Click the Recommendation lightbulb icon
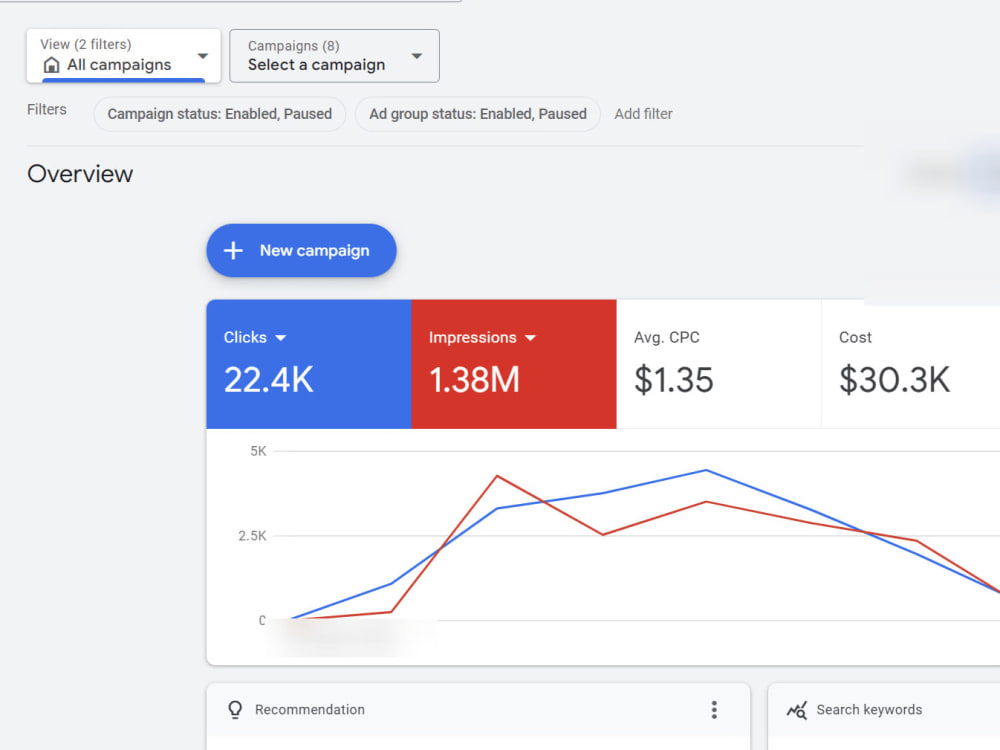 pyautogui.click(x=235, y=710)
